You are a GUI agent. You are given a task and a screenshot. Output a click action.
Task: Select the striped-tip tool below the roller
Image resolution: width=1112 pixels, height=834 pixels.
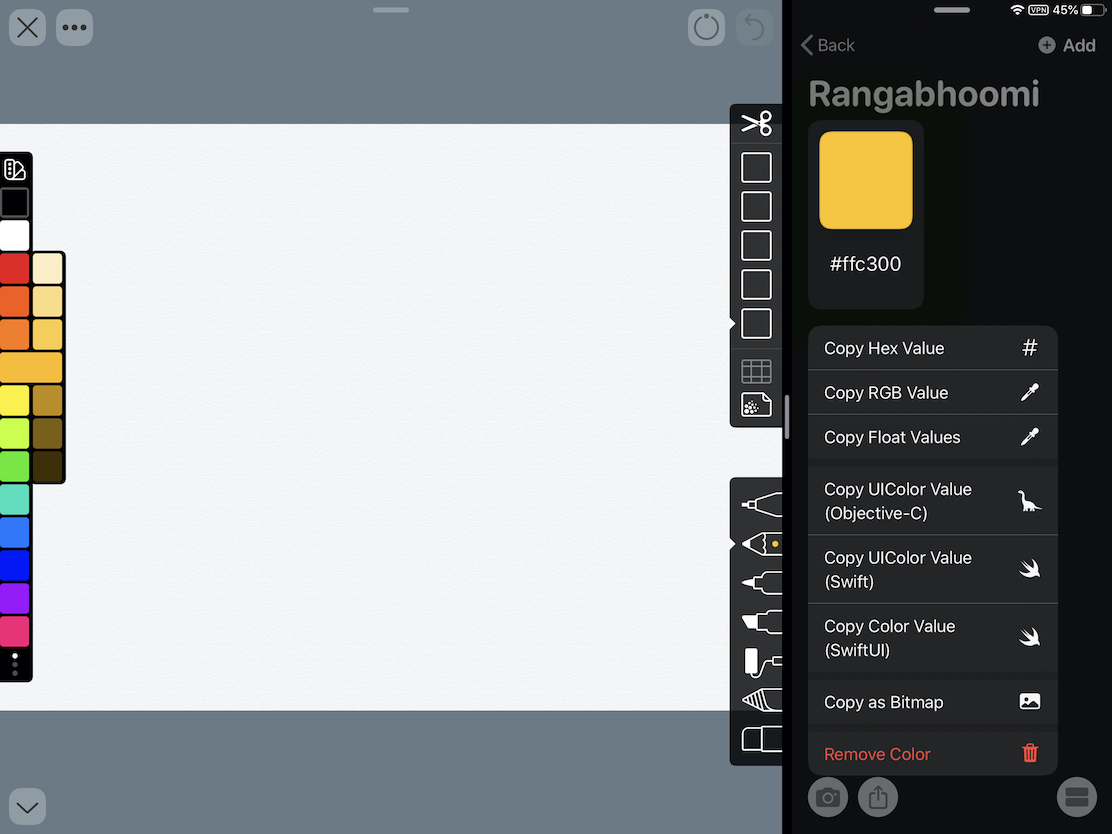[x=762, y=701]
